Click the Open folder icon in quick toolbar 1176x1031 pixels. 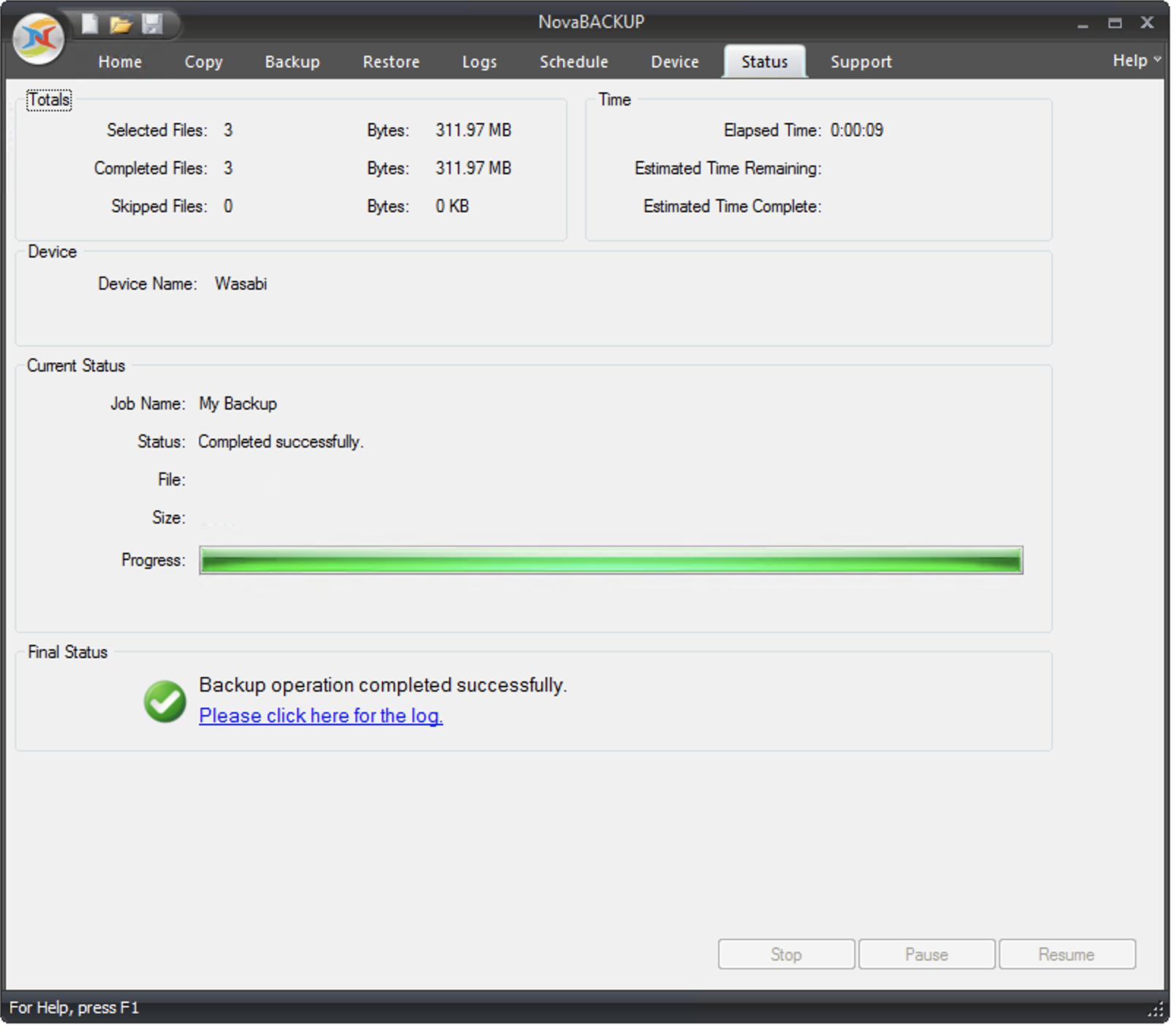tap(121, 25)
